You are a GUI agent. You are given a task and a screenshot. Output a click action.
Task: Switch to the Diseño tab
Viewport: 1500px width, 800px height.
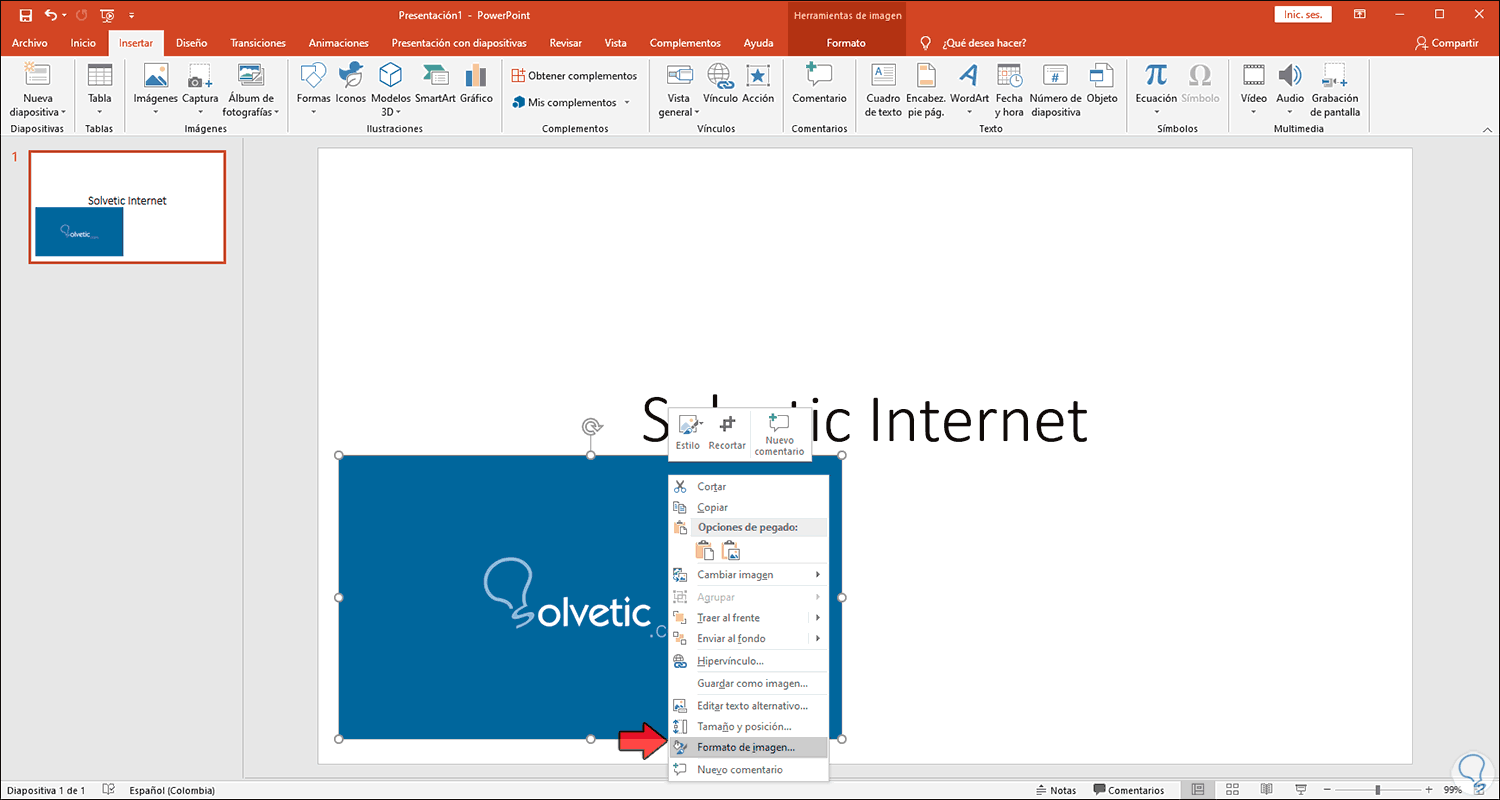(191, 43)
